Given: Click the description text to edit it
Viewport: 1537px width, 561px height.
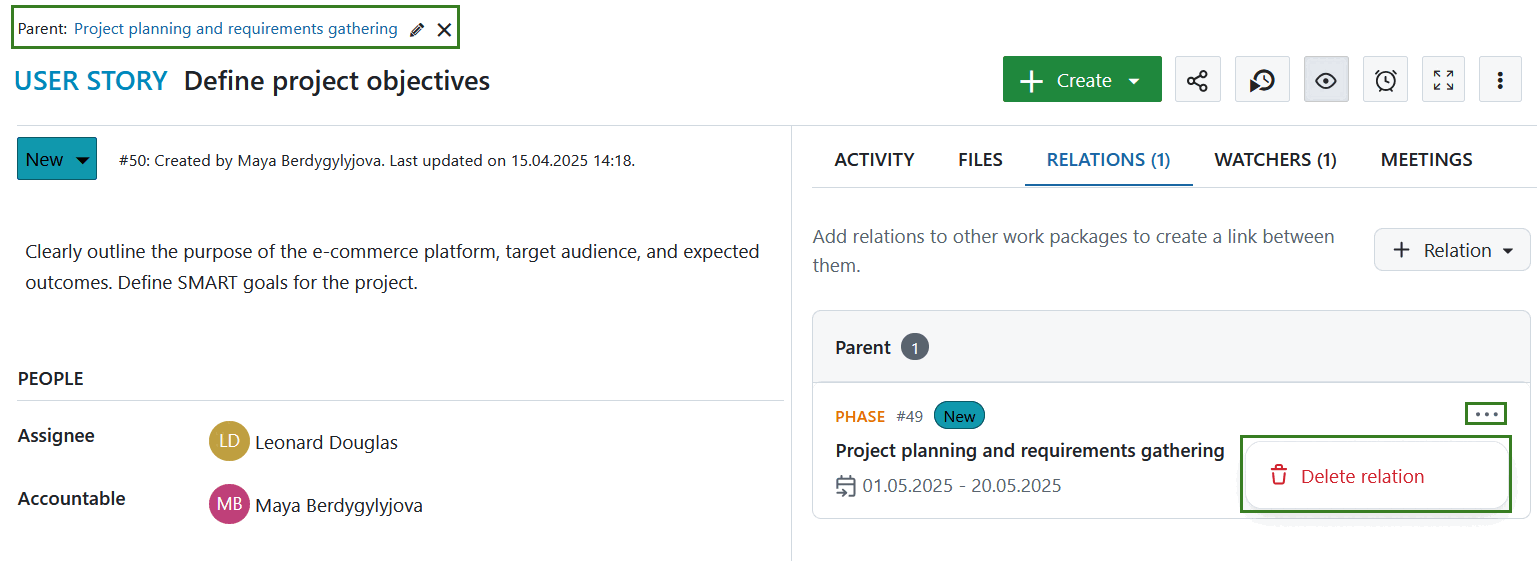Looking at the screenshot, I should click(x=392, y=267).
